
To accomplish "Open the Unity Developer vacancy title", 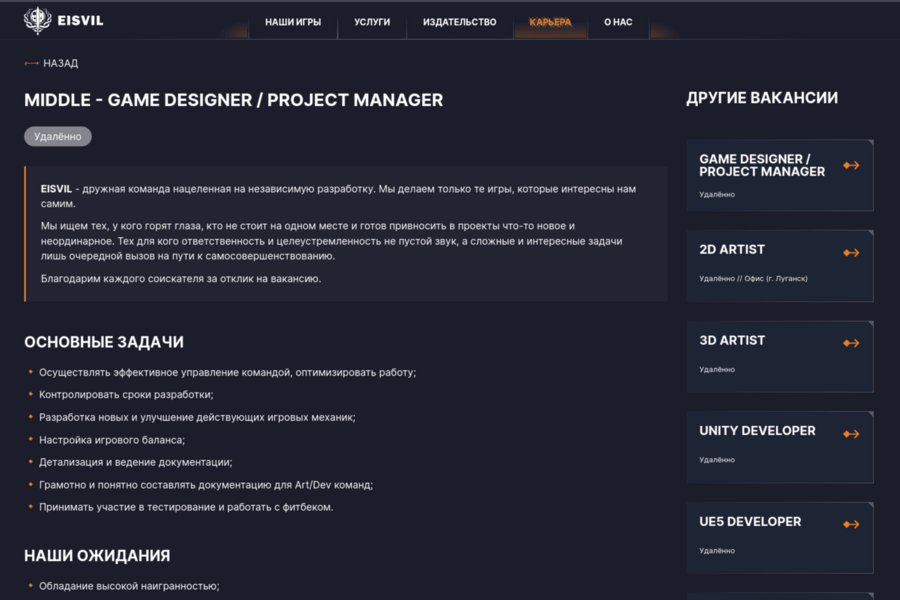I will [757, 431].
